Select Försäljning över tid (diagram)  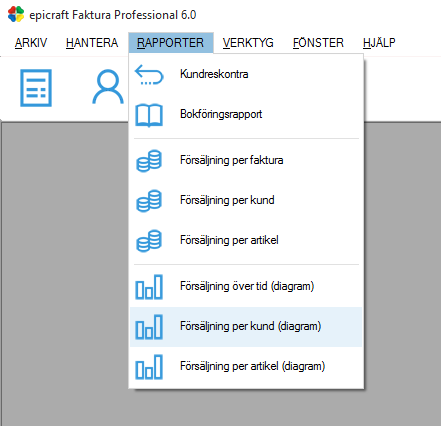click(246, 286)
